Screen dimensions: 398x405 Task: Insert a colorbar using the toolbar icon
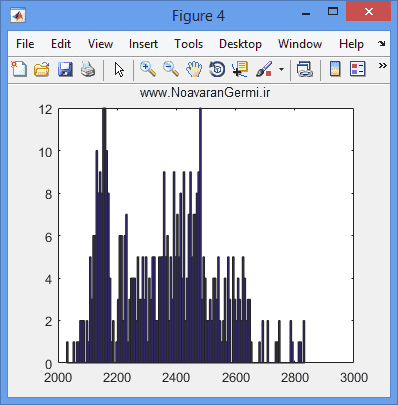click(x=335, y=69)
